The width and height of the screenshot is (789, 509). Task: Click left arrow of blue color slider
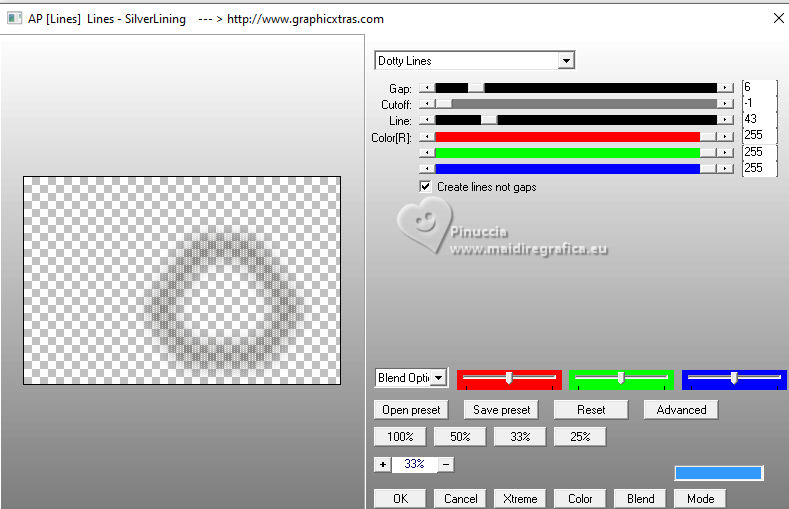coord(427,168)
